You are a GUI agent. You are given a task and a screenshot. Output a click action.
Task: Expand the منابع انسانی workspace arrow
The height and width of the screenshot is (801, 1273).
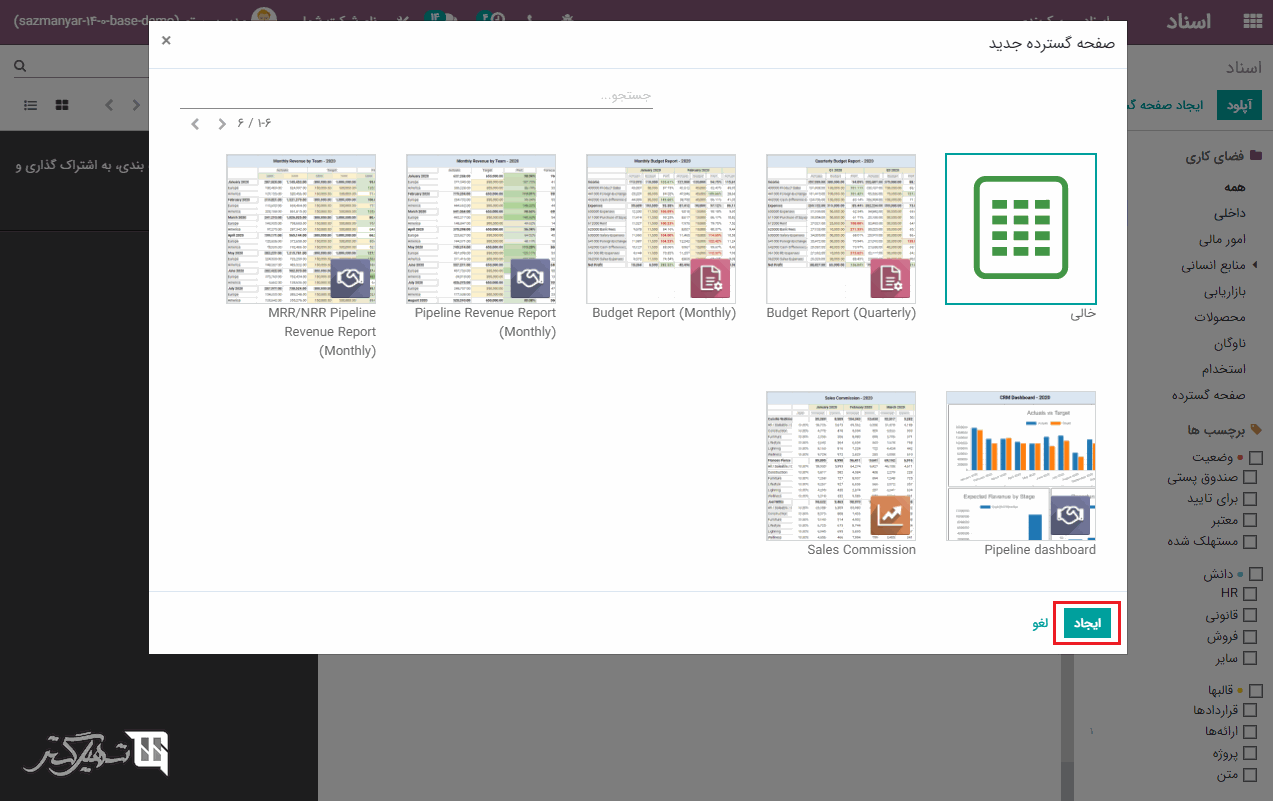pyautogui.click(x=1255, y=265)
